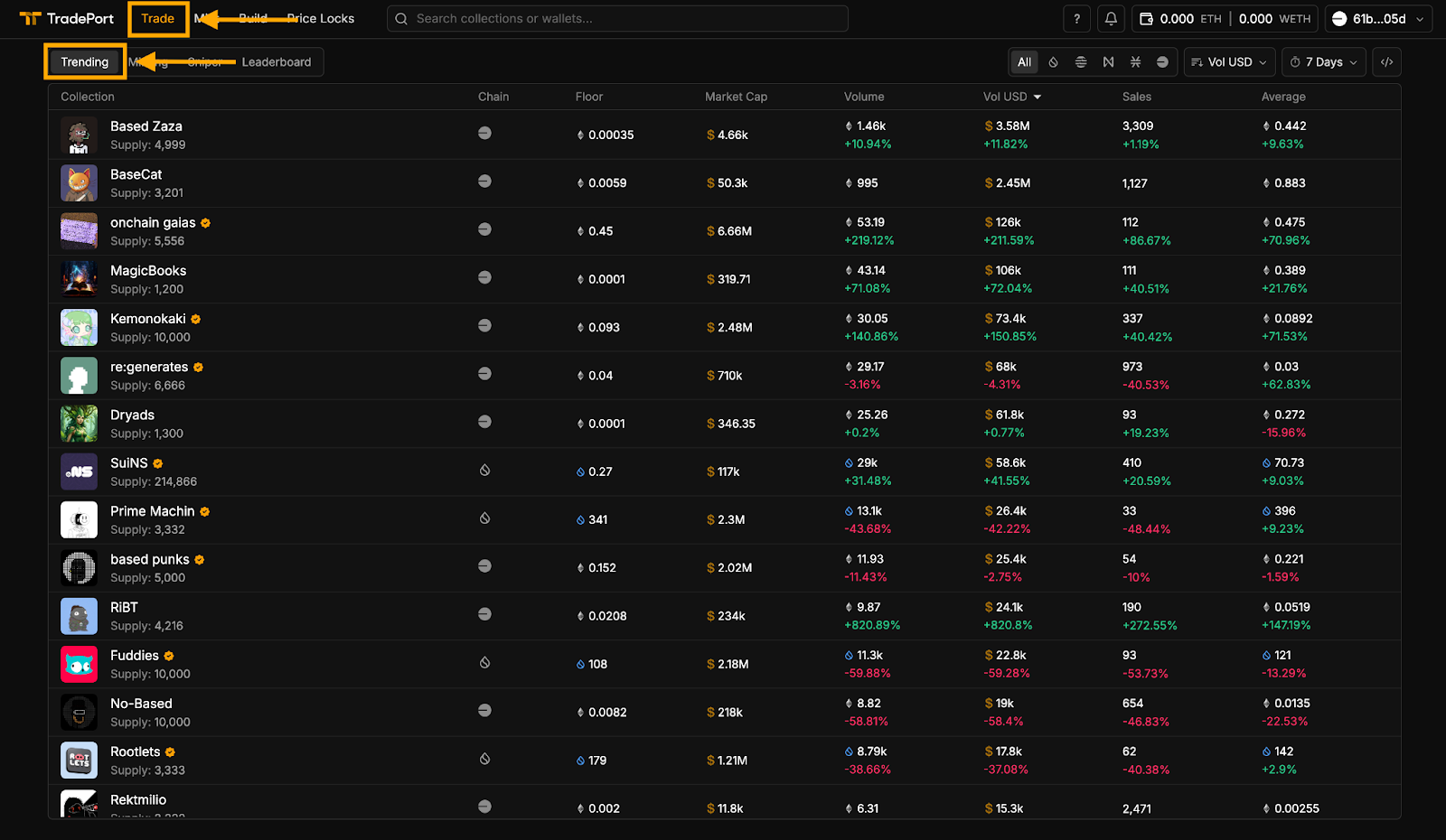Switch to the Leaderboard tab

[x=276, y=62]
